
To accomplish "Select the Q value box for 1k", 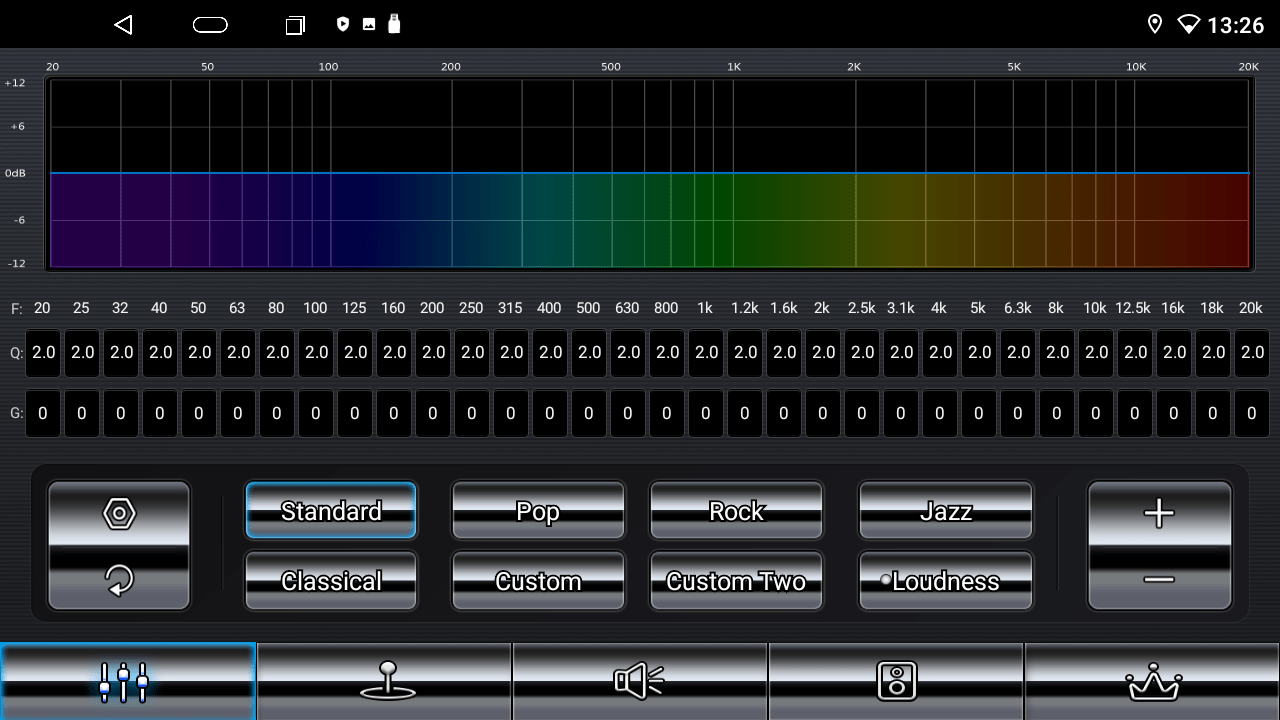I will 706,353.
